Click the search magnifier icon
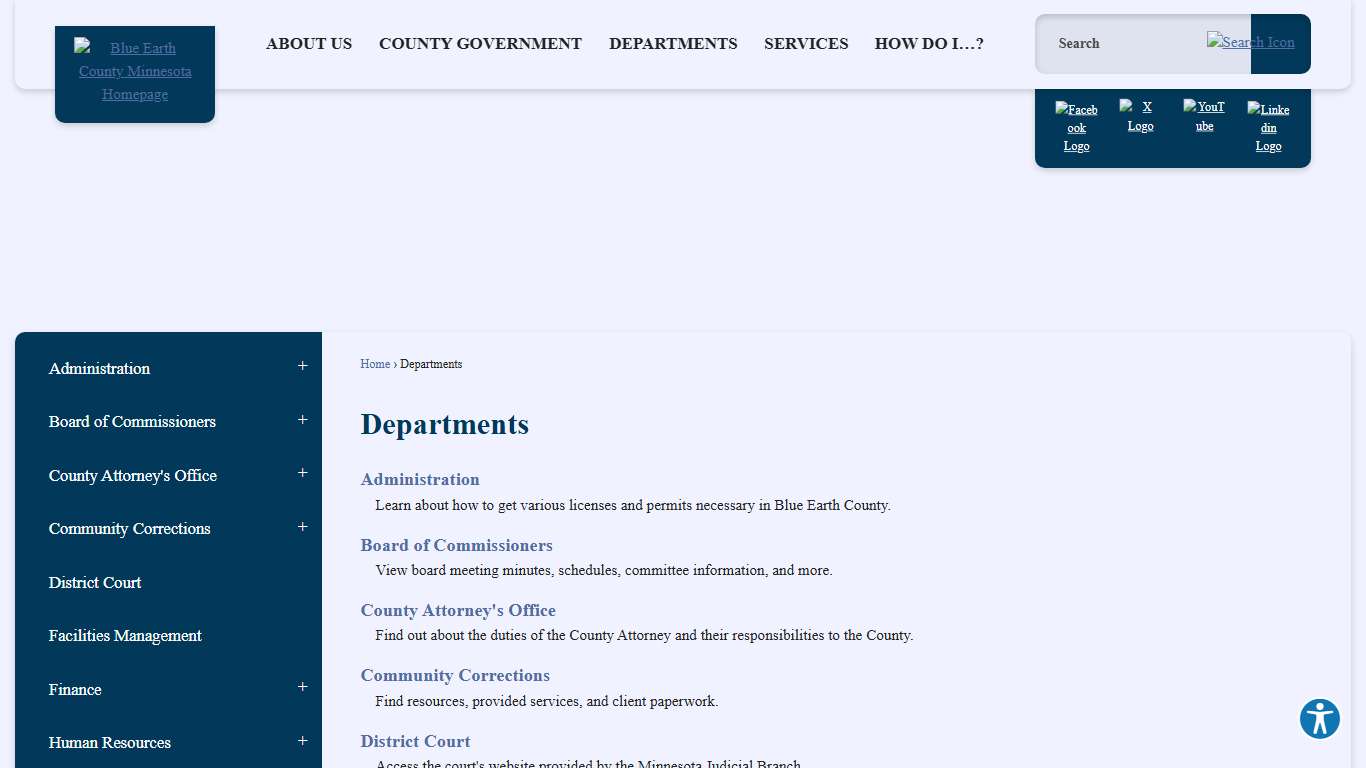 [x=1250, y=43]
